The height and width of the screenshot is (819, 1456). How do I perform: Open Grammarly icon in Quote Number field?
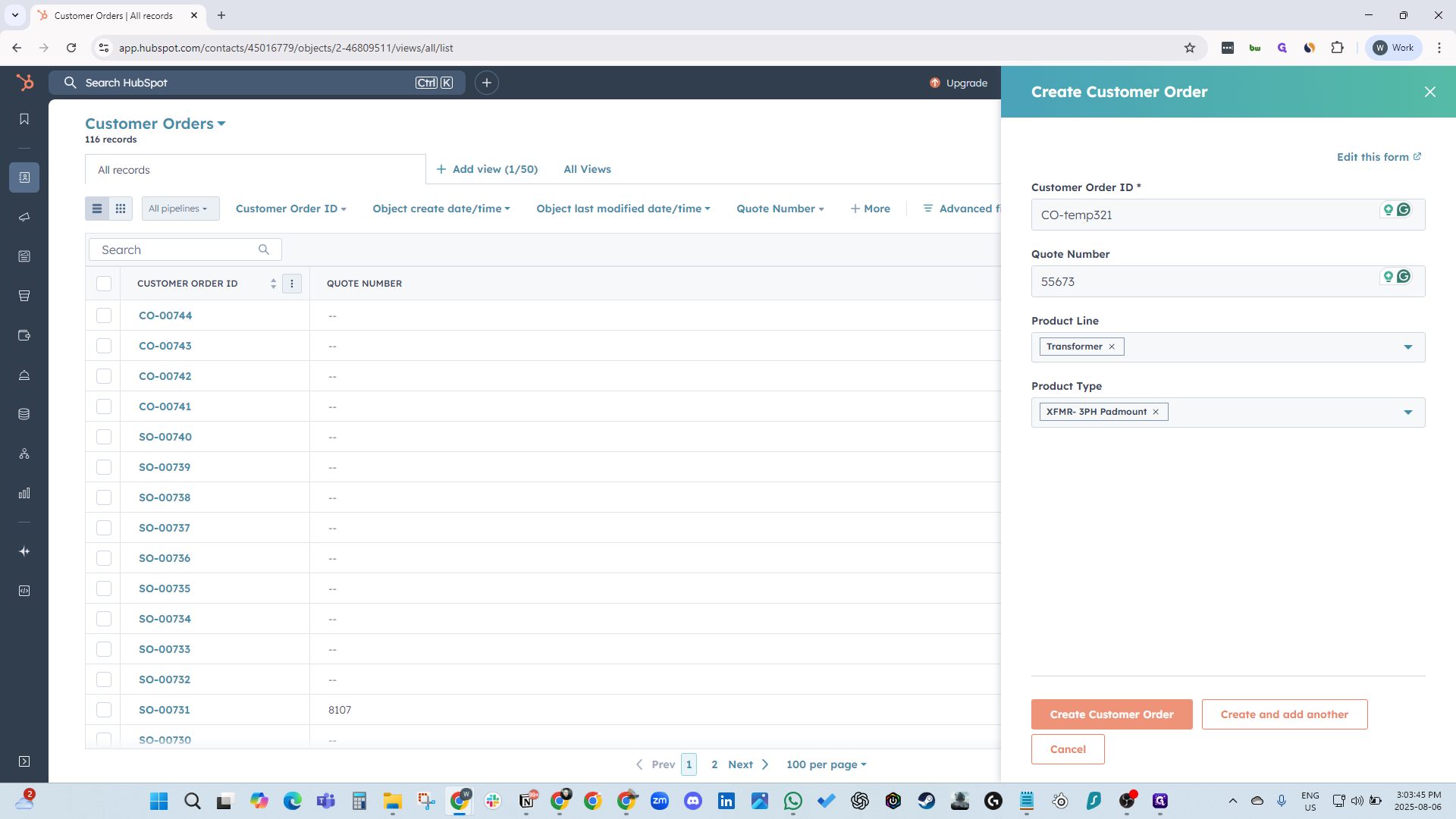[1404, 276]
